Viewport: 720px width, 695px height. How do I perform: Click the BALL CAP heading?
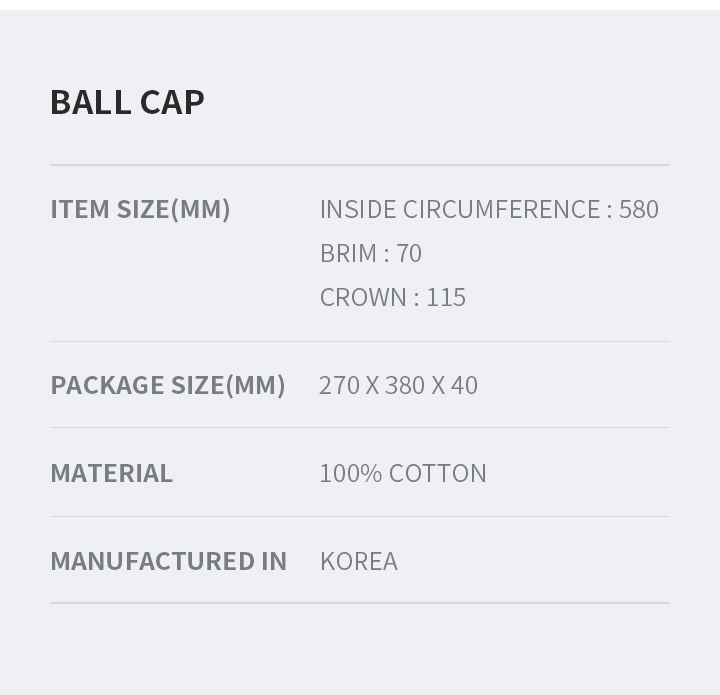[x=127, y=102]
